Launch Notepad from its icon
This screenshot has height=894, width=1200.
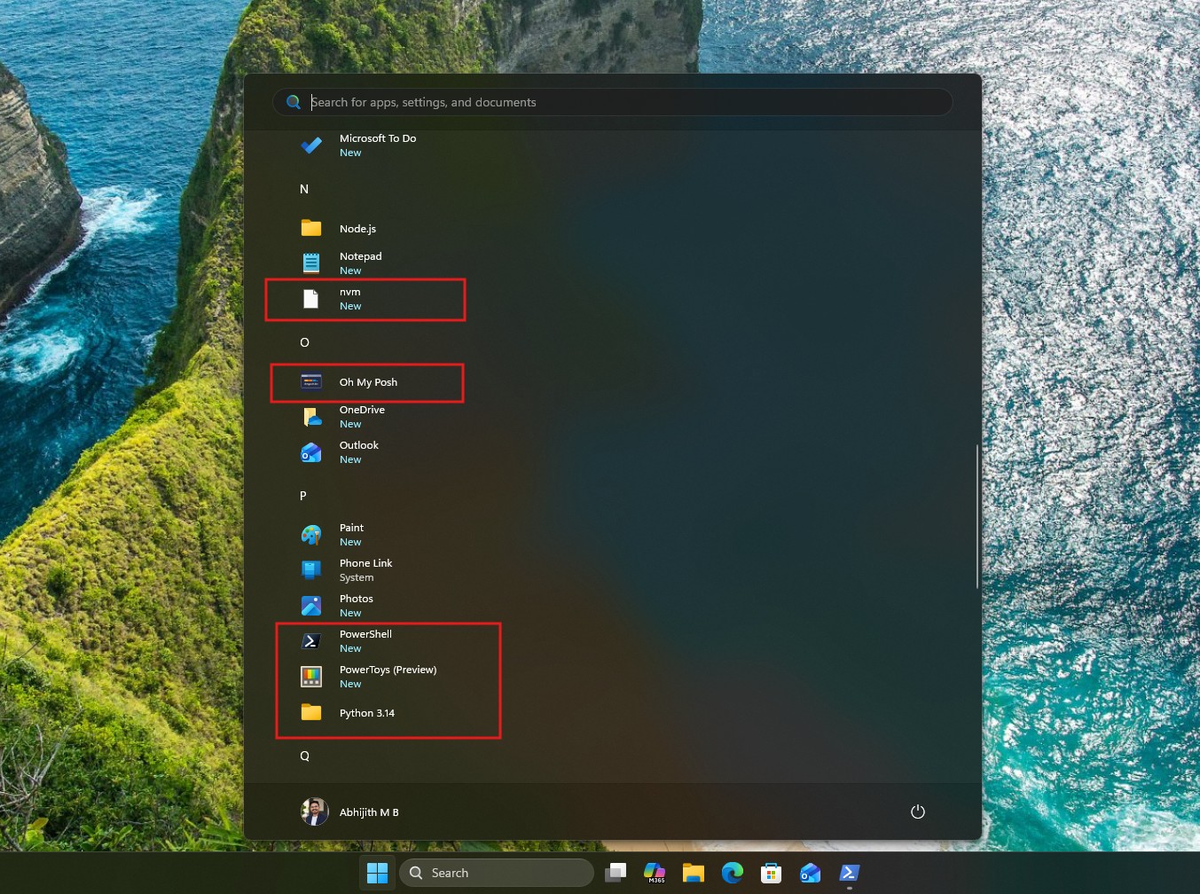point(311,263)
